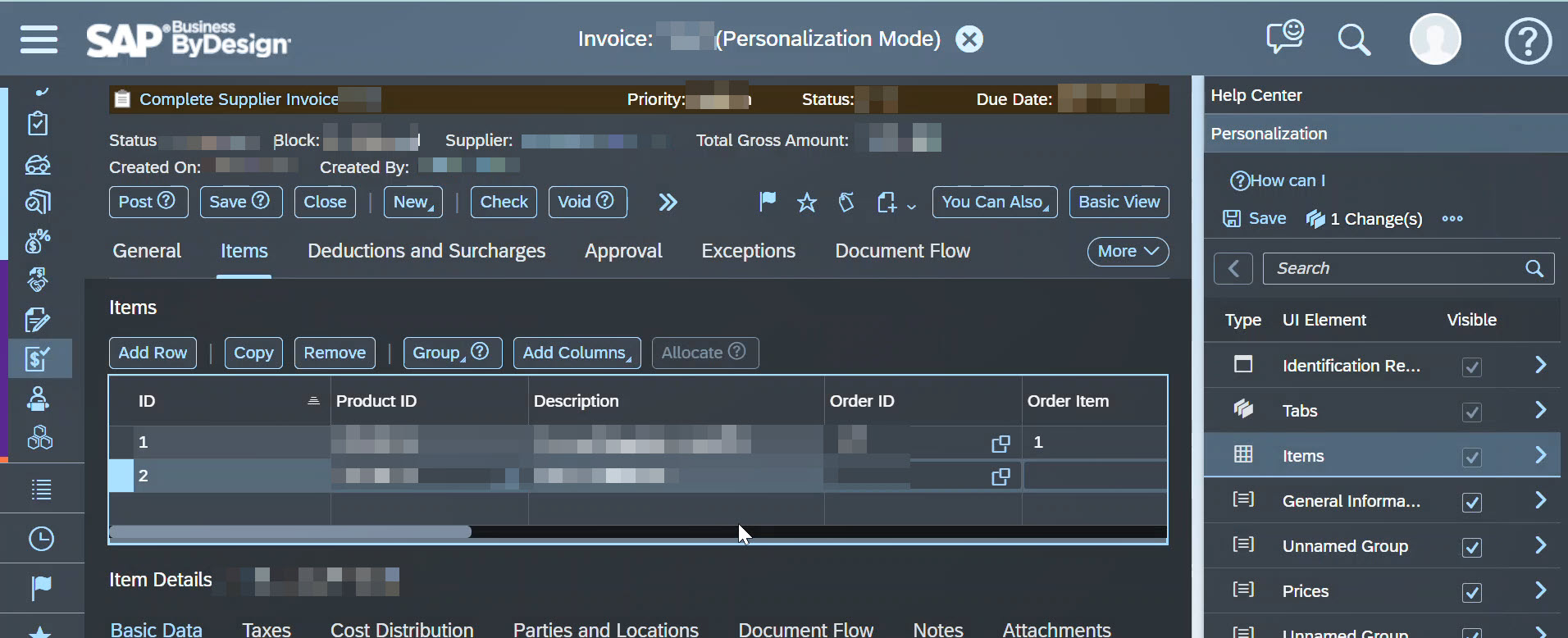Open the clock history sidebar icon
The height and width of the screenshot is (638, 1568).
tap(41, 539)
